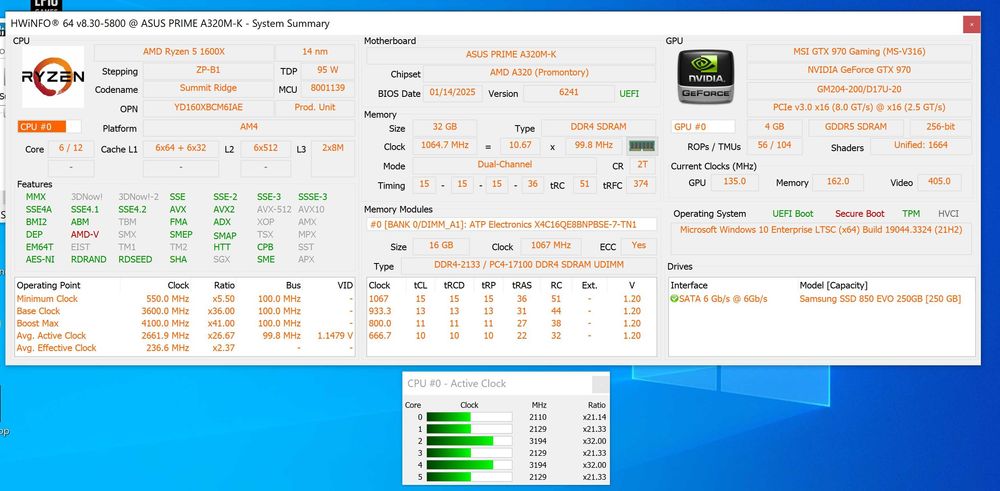Viewport: 1000px width, 491px height.
Task: Click the 32 GB memory size value
Action: [445, 128]
